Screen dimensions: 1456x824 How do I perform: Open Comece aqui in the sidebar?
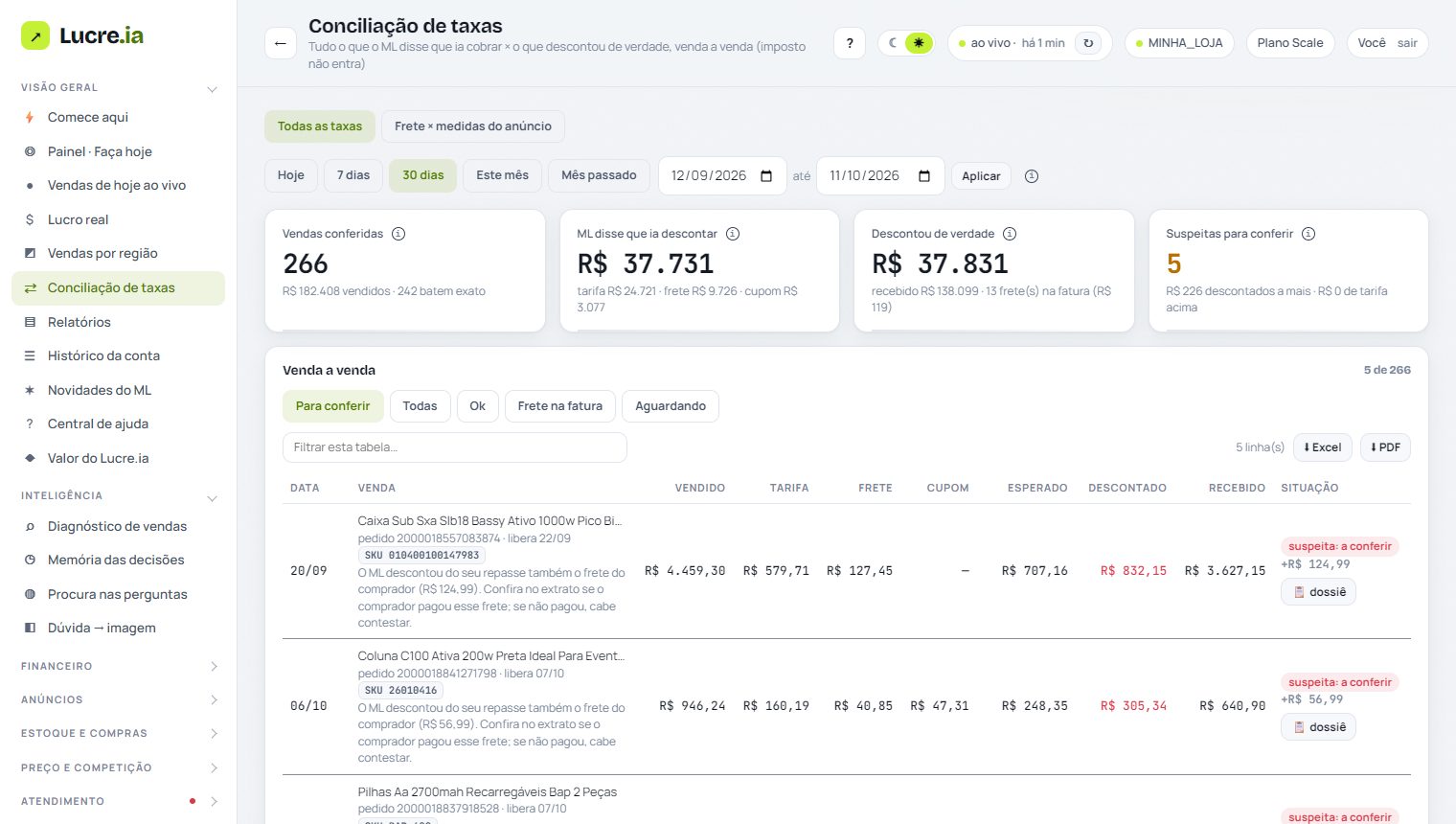pyautogui.click(x=118, y=117)
